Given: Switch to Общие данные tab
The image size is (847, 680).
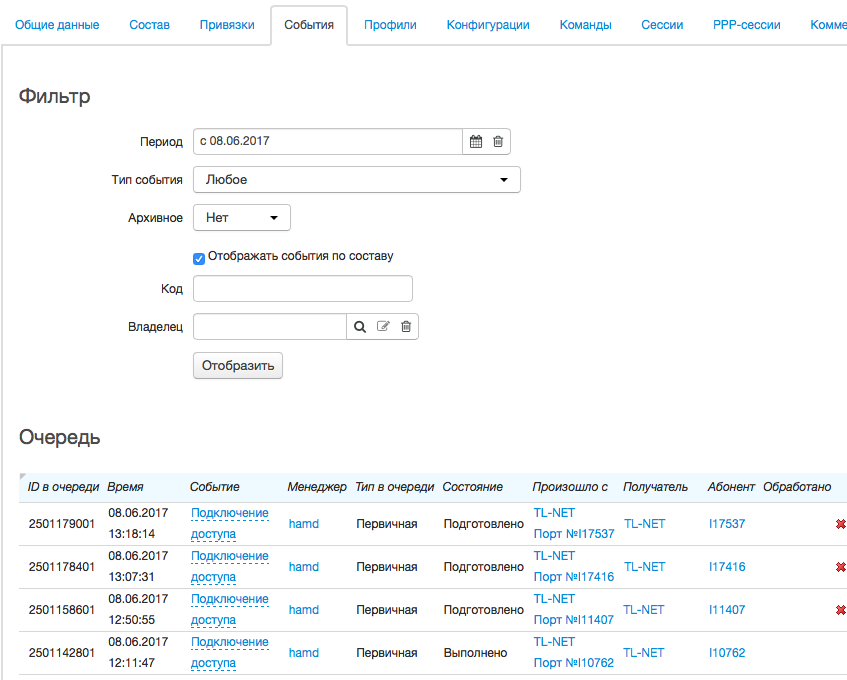Looking at the screenshot, I should coord(57,25).
